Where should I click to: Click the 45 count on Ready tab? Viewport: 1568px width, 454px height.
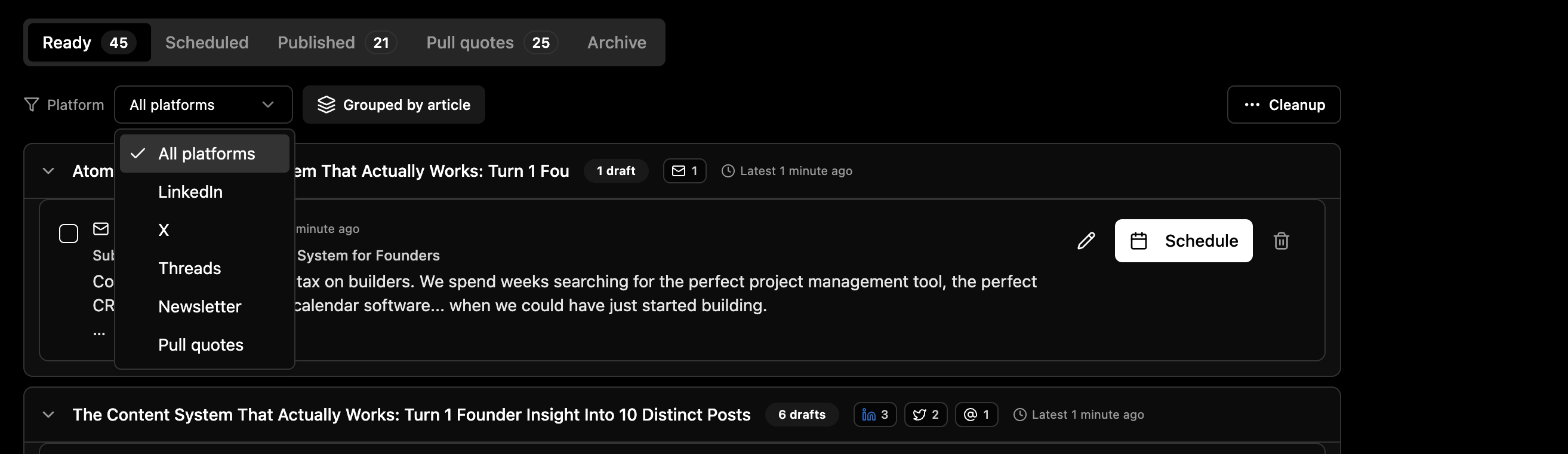118,42
